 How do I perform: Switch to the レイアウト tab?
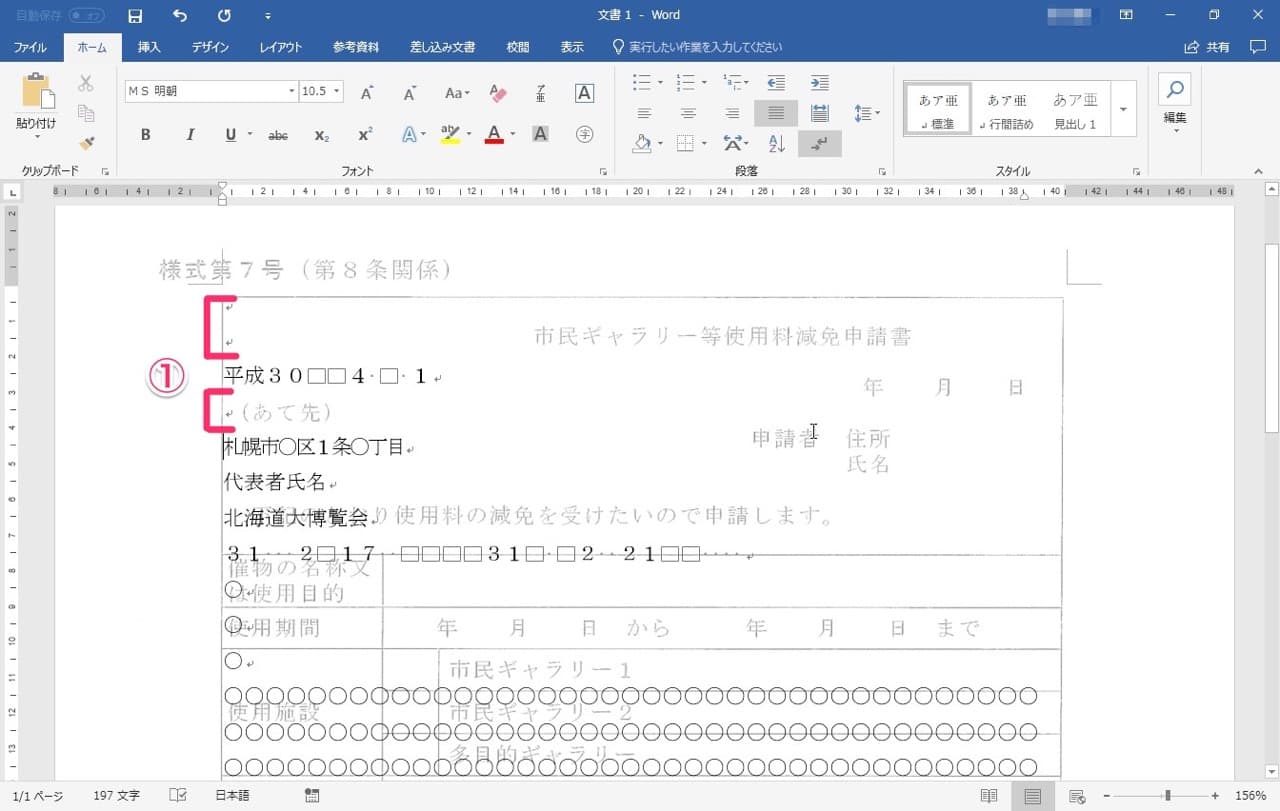click(281, 47)
